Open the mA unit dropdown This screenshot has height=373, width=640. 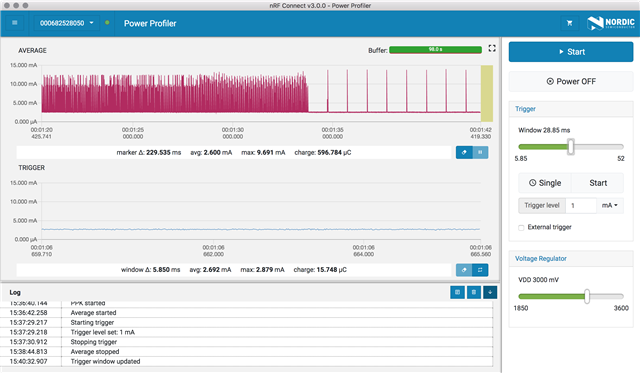click(x=610, y=205)
